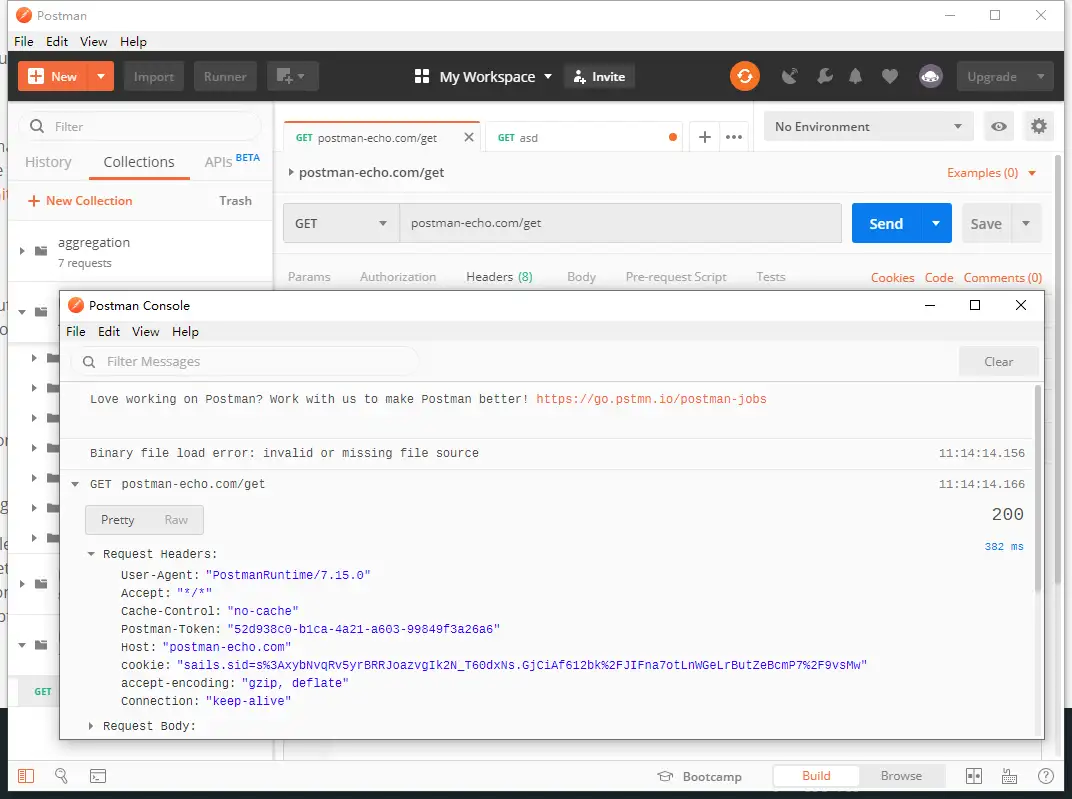Click the orange sync status icon

(744, 76)
